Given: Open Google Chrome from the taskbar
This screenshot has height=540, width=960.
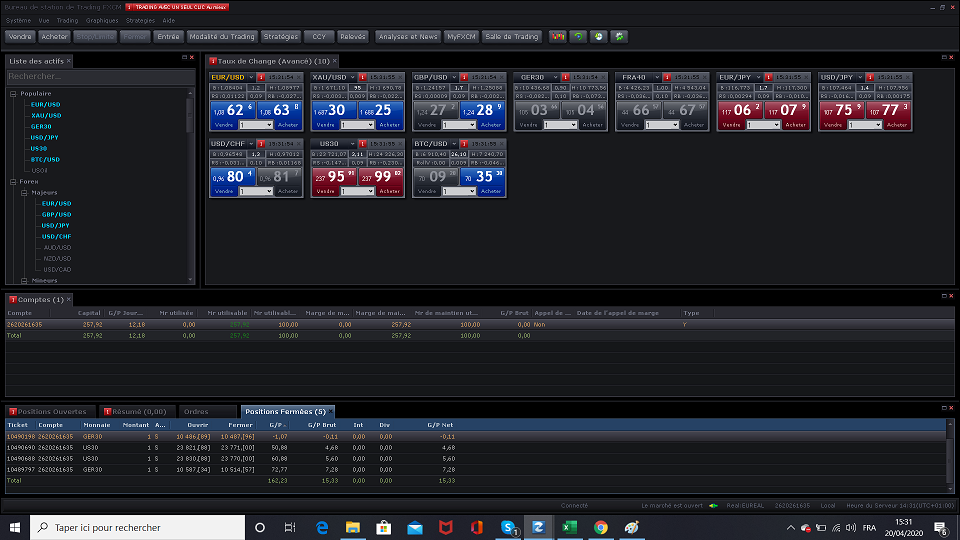Looking at the screenshot, I should (x=601, y=527).
